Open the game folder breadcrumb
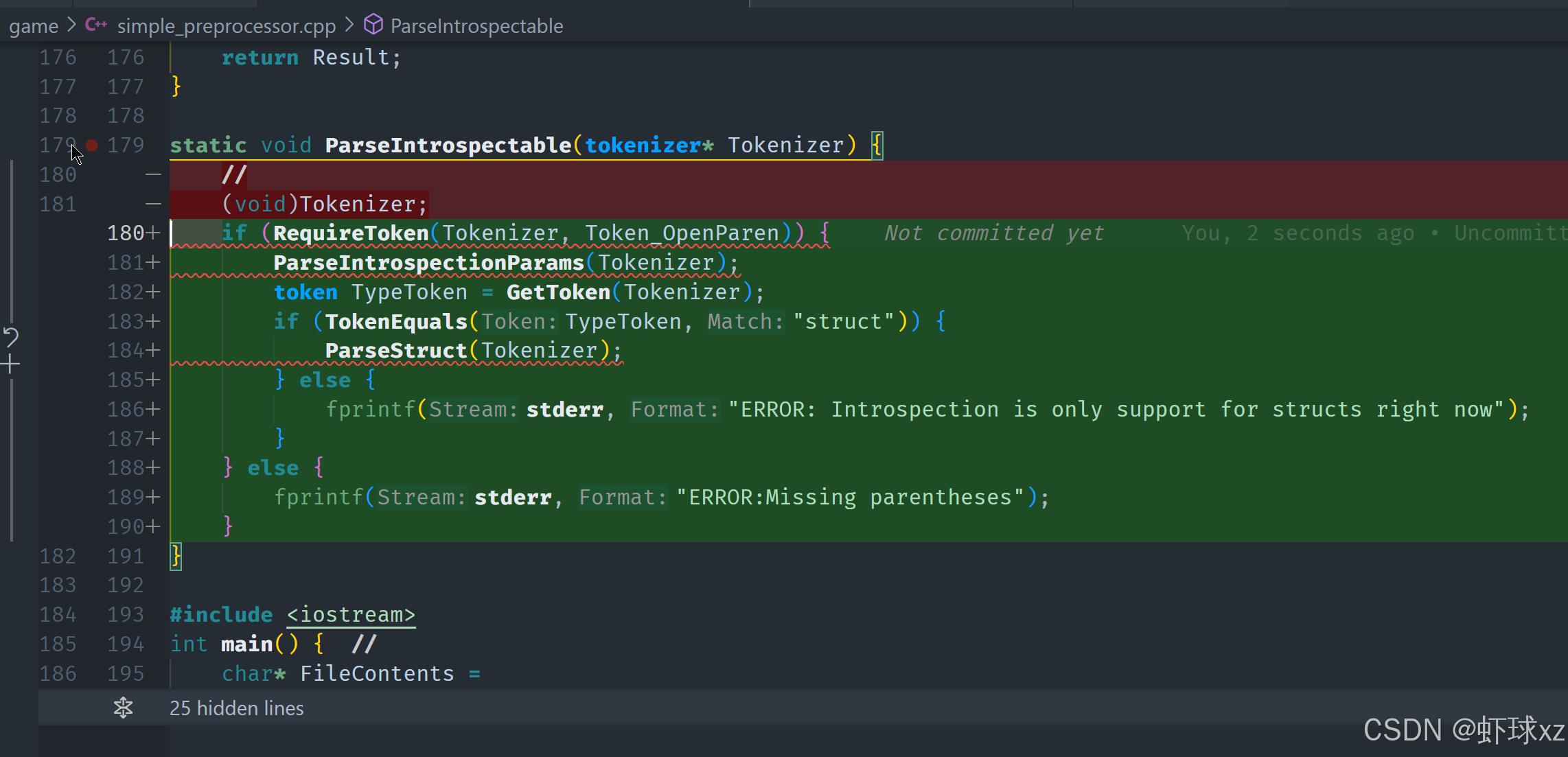This screenshot has width=1568, height=757. 33,26
